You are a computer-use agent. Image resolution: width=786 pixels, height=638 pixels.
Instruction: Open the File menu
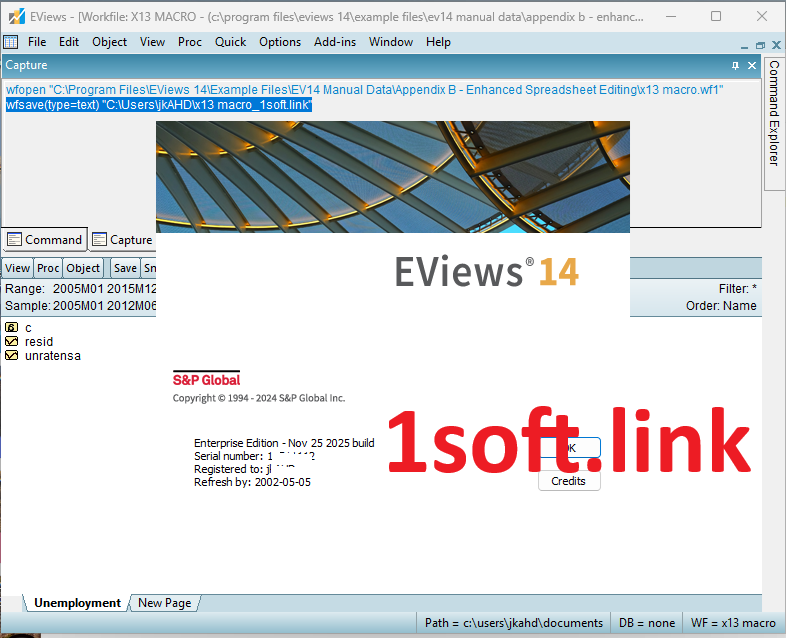37,42
